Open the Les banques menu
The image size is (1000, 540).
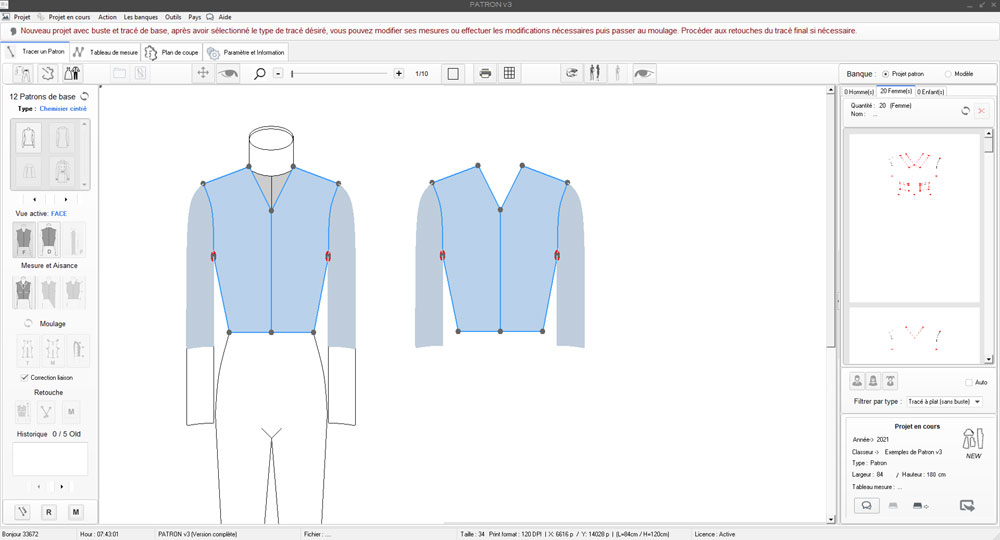(141, 17)
